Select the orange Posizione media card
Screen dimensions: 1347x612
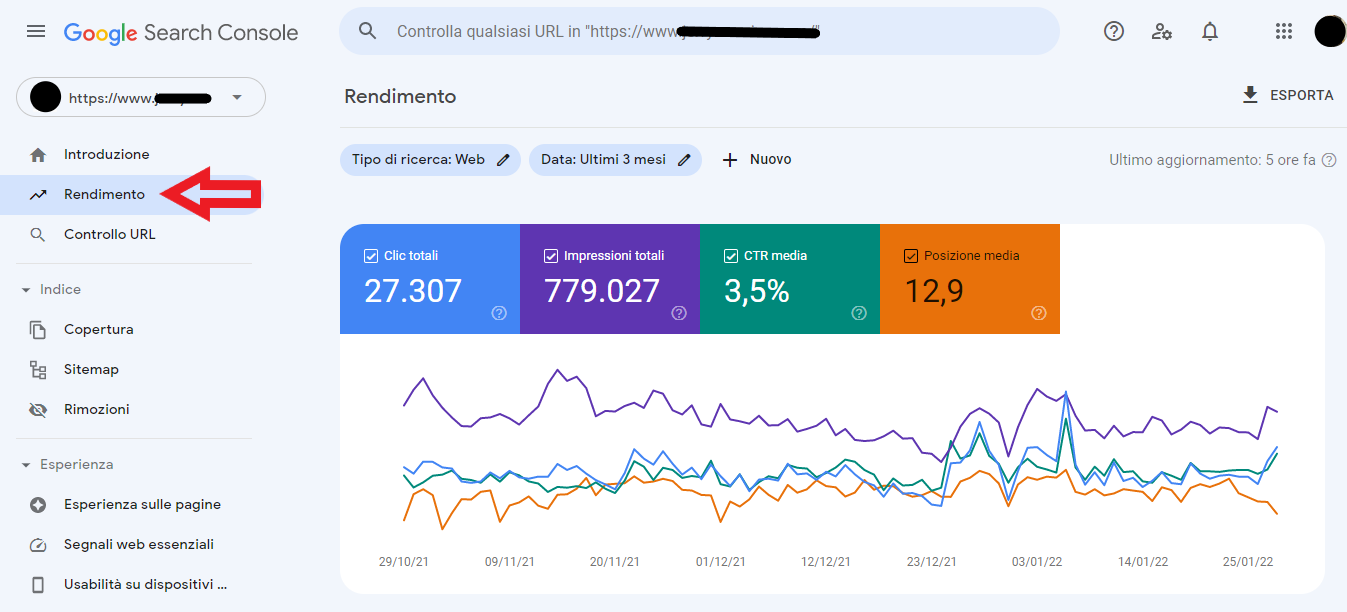click(x=969, y=279)
